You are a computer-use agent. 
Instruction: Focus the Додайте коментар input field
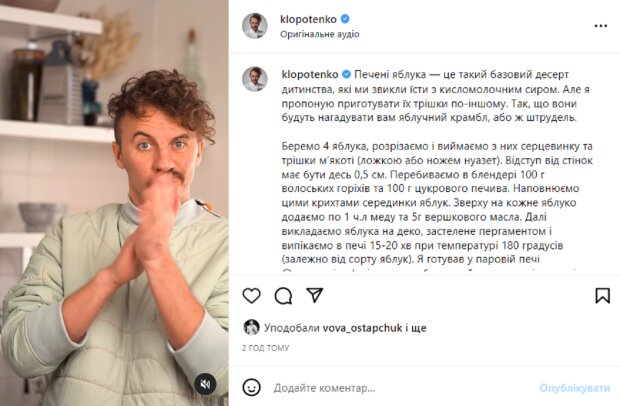point(403,388)
